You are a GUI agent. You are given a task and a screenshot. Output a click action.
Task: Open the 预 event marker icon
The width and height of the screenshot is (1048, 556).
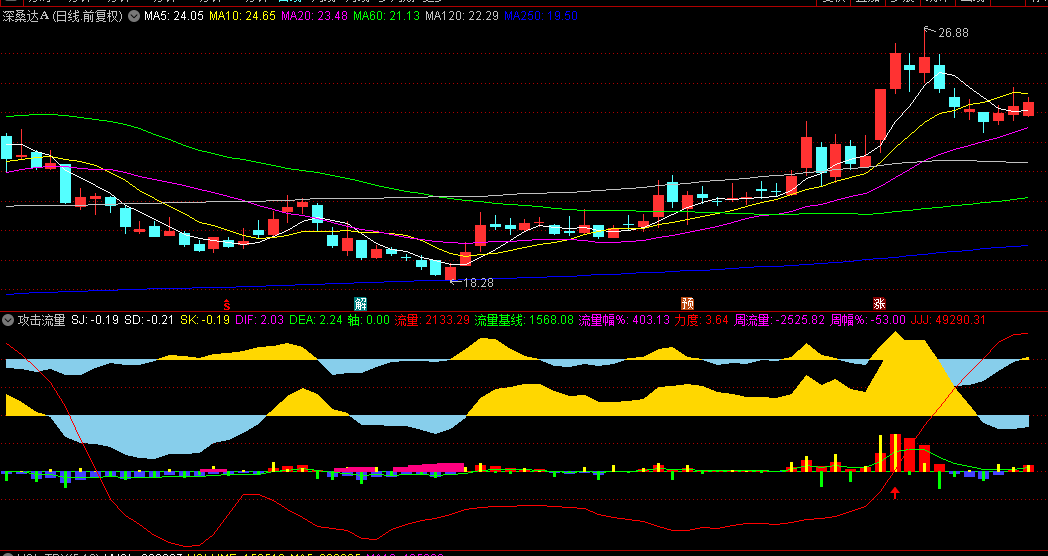pos(687,304)
